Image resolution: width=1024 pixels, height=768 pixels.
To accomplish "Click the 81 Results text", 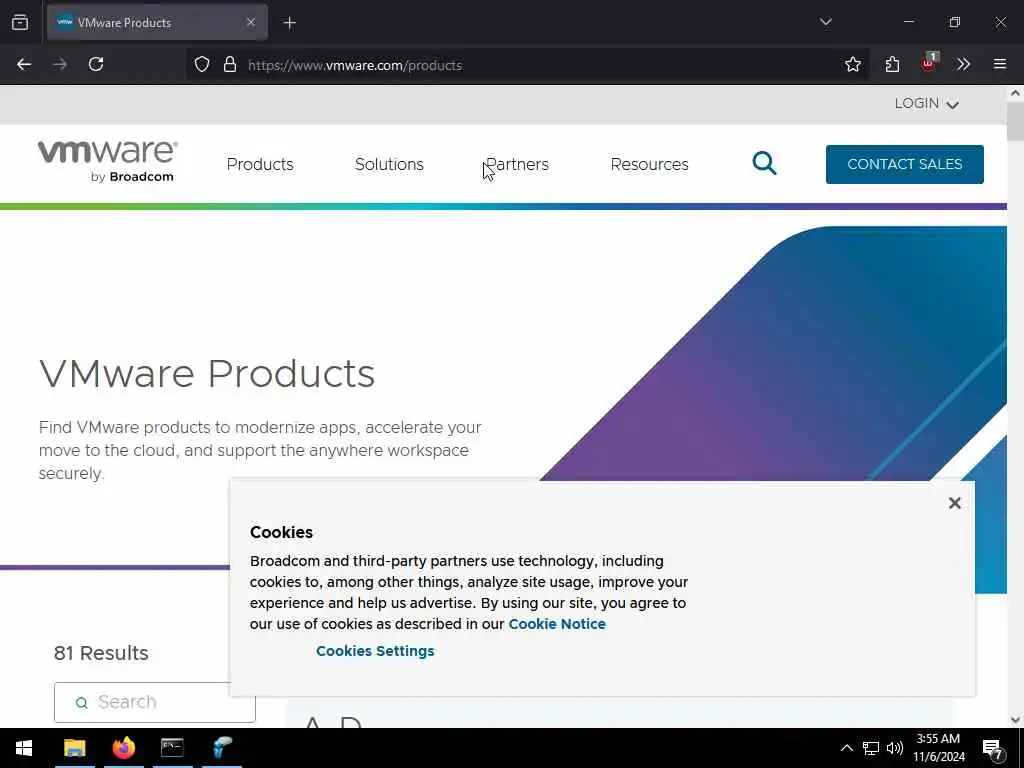I will pos(101,653).
